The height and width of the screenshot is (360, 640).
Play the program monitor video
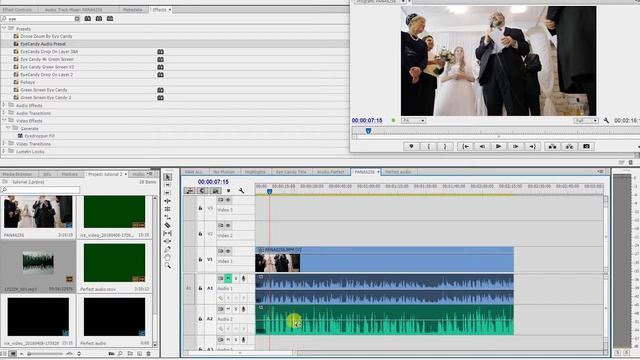[x=499, y=147]
